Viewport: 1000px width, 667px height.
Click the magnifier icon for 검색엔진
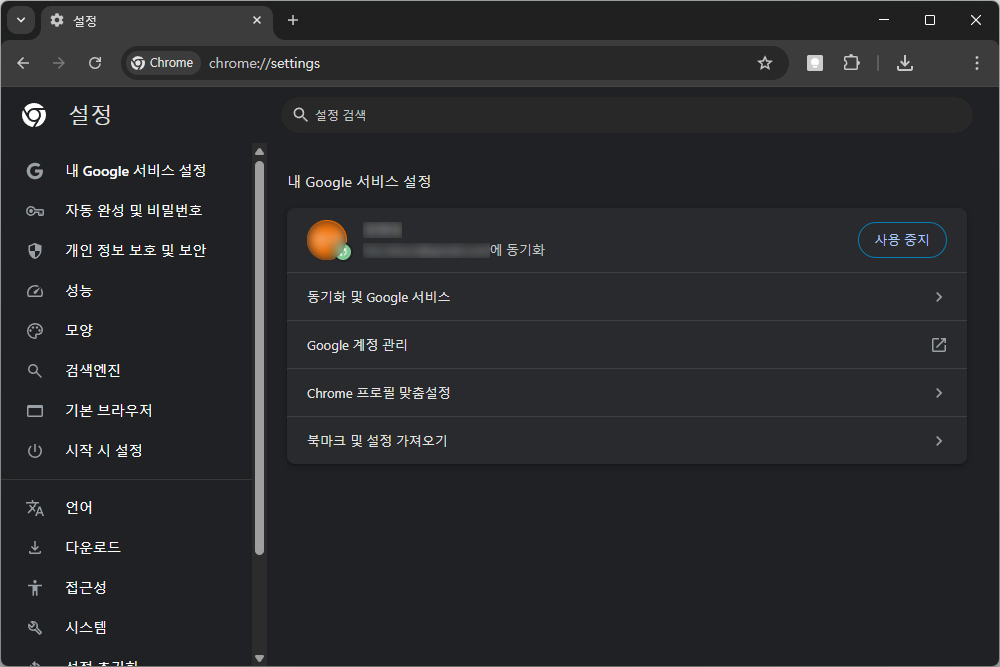tap(35, 371)
